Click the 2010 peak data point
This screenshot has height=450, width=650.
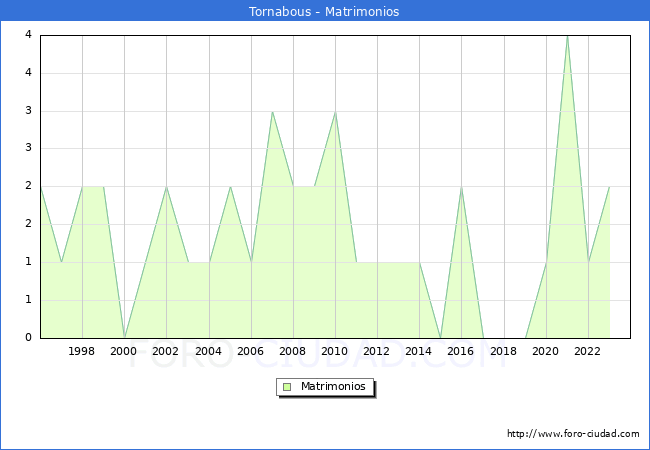(x=335, y=111)
